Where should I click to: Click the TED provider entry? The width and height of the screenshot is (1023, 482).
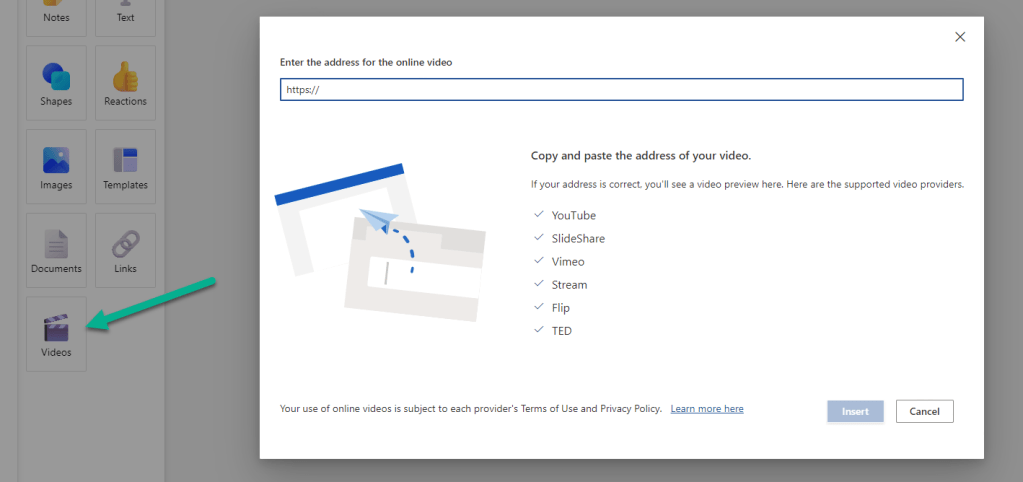(x=561, y=331)
